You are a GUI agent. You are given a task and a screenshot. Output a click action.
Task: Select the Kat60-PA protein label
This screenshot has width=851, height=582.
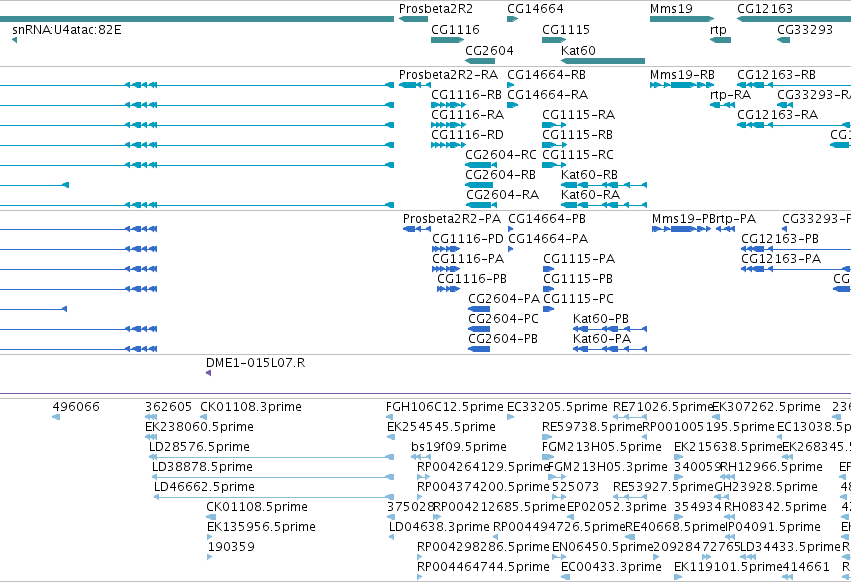pyautogui.click(x=602, y=338)
